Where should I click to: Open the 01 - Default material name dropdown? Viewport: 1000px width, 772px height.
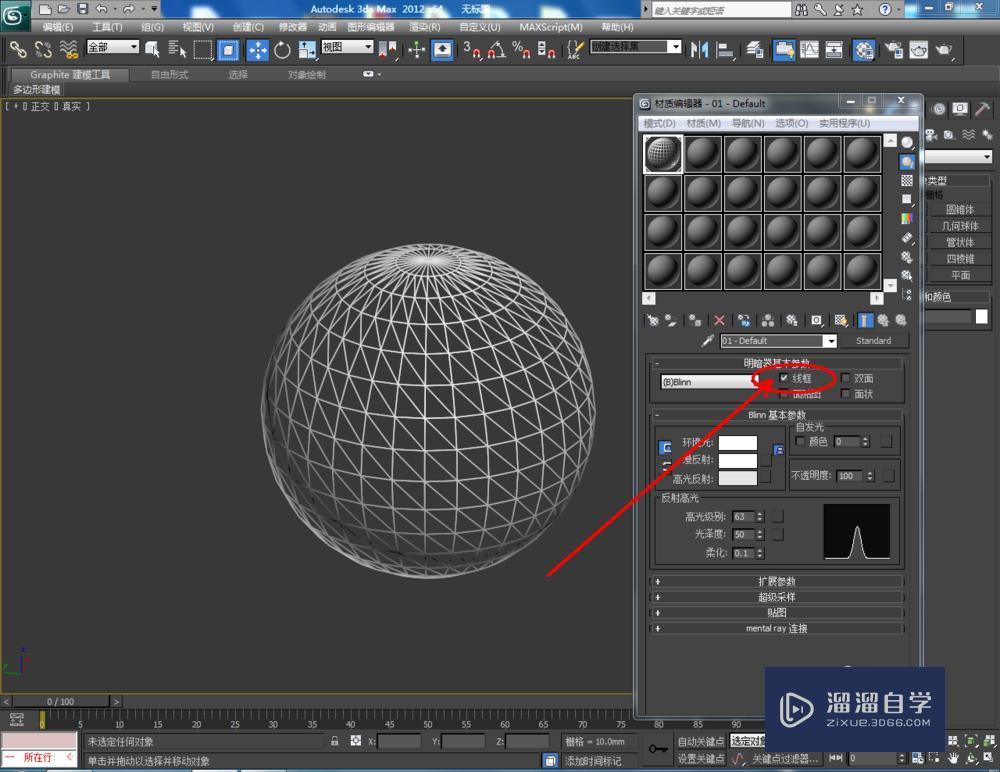[831, 341]
